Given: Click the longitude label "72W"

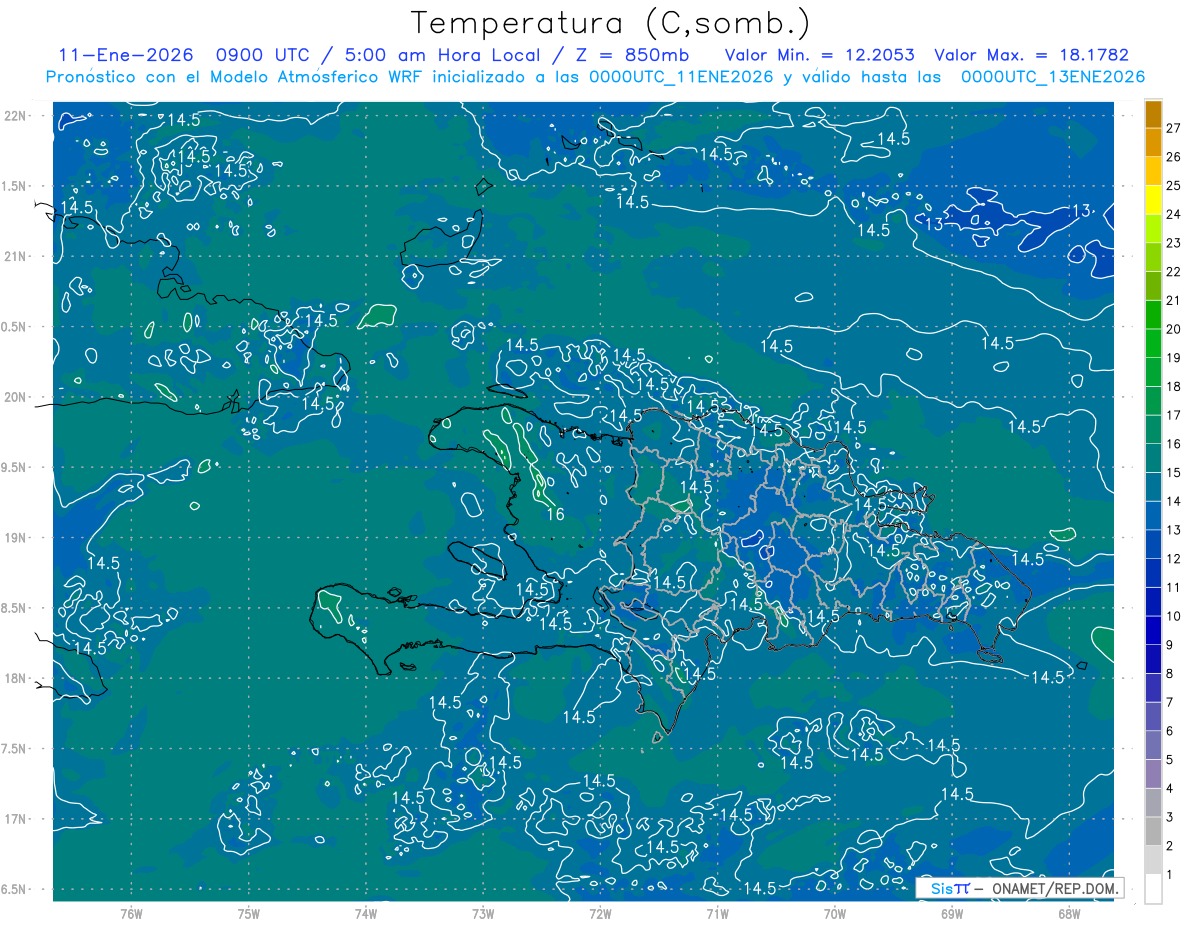Looking at the screenshot, I should (x=600, y=913).
